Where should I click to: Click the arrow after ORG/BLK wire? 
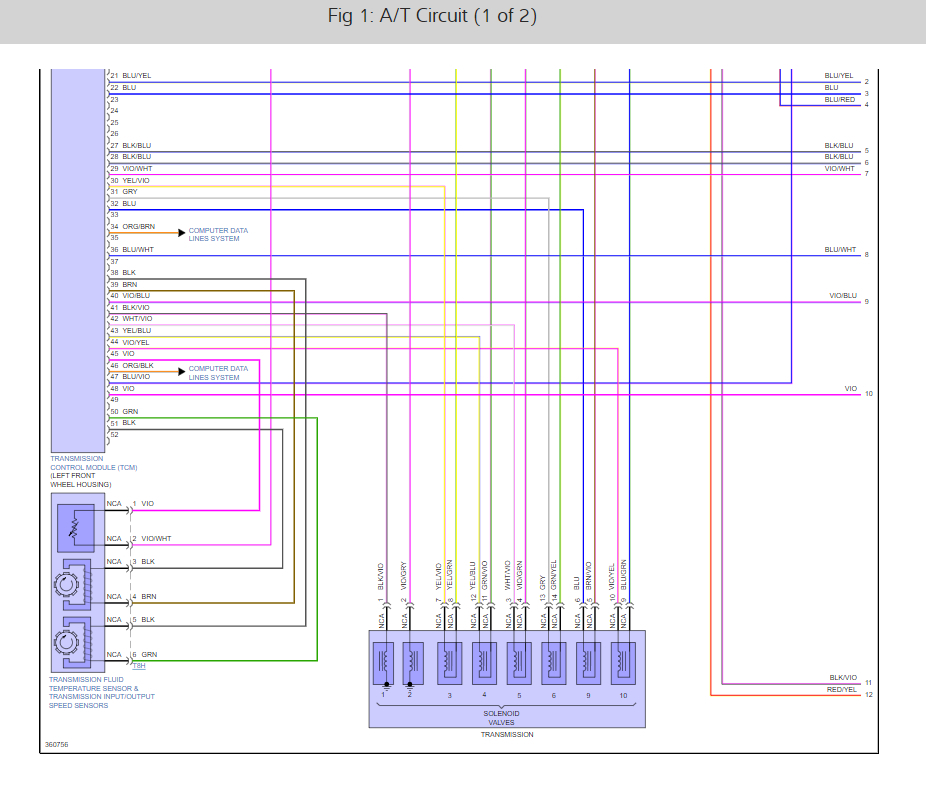click(182, 372)
